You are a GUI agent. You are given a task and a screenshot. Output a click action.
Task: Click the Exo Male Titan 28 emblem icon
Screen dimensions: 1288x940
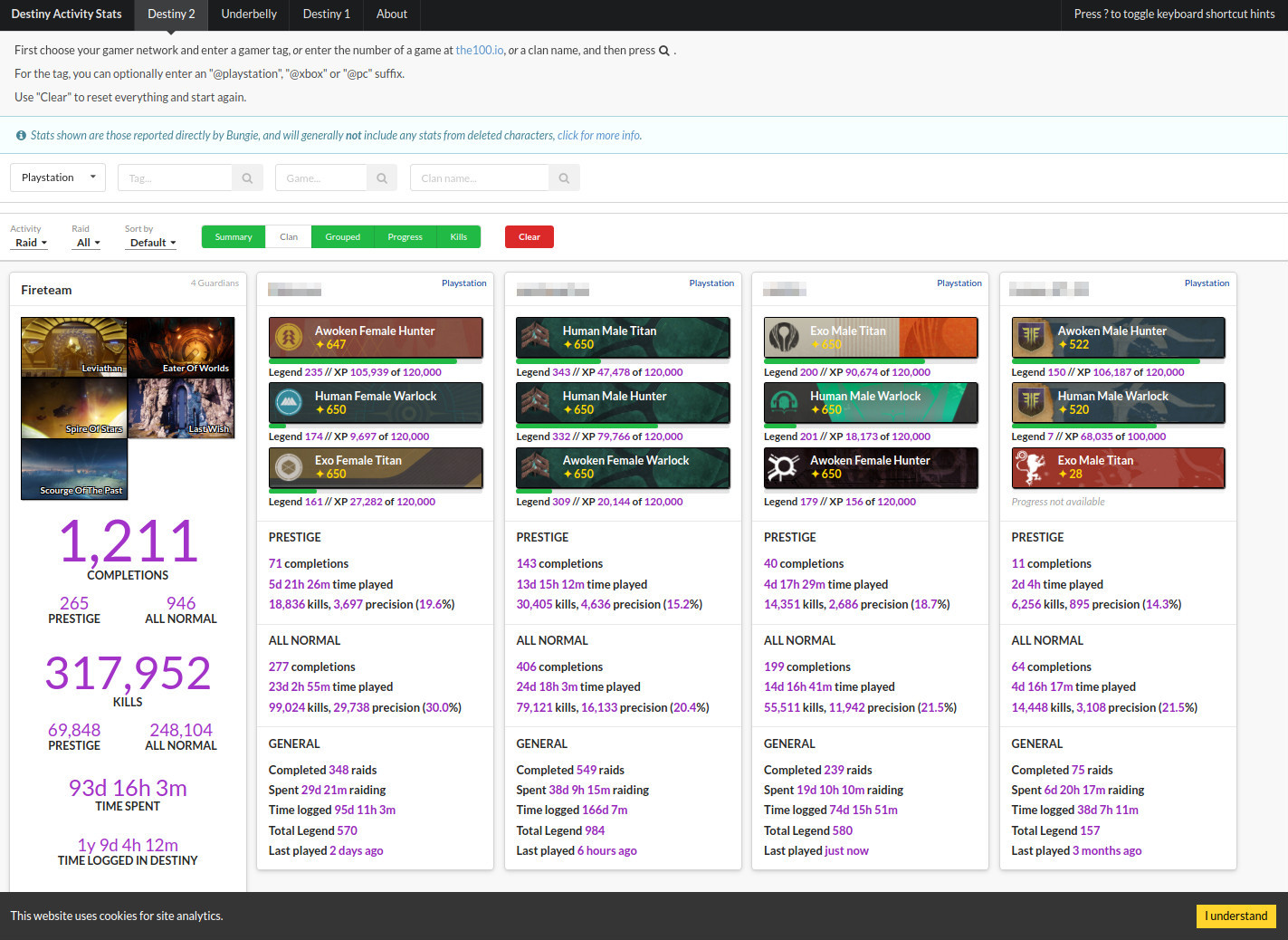(1031, 467)
